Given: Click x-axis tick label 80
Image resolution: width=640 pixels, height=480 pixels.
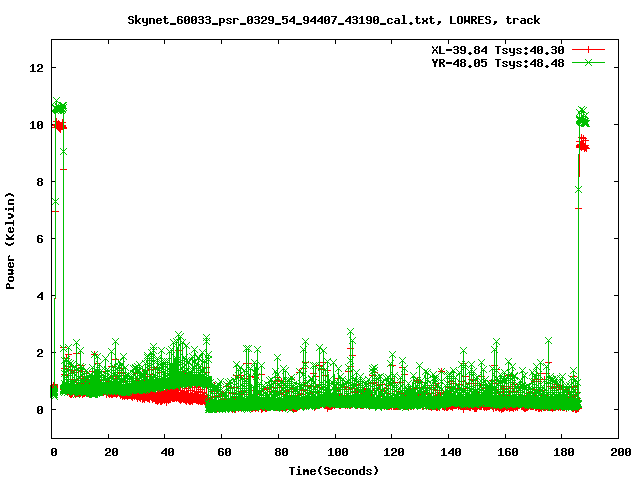Looking at the screenshot, I should (281, 452).
